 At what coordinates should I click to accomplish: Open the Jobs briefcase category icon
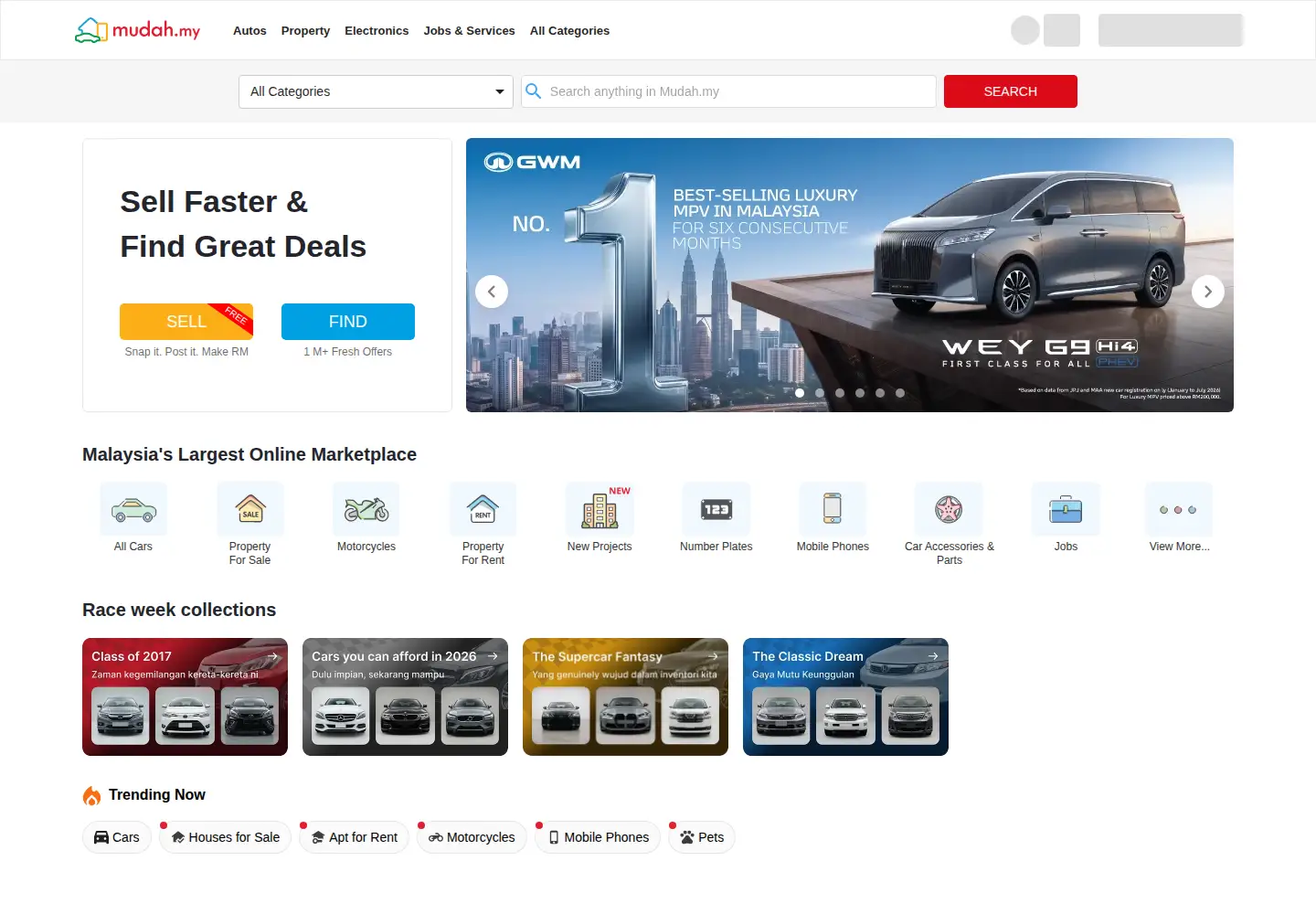[1066, 509]
